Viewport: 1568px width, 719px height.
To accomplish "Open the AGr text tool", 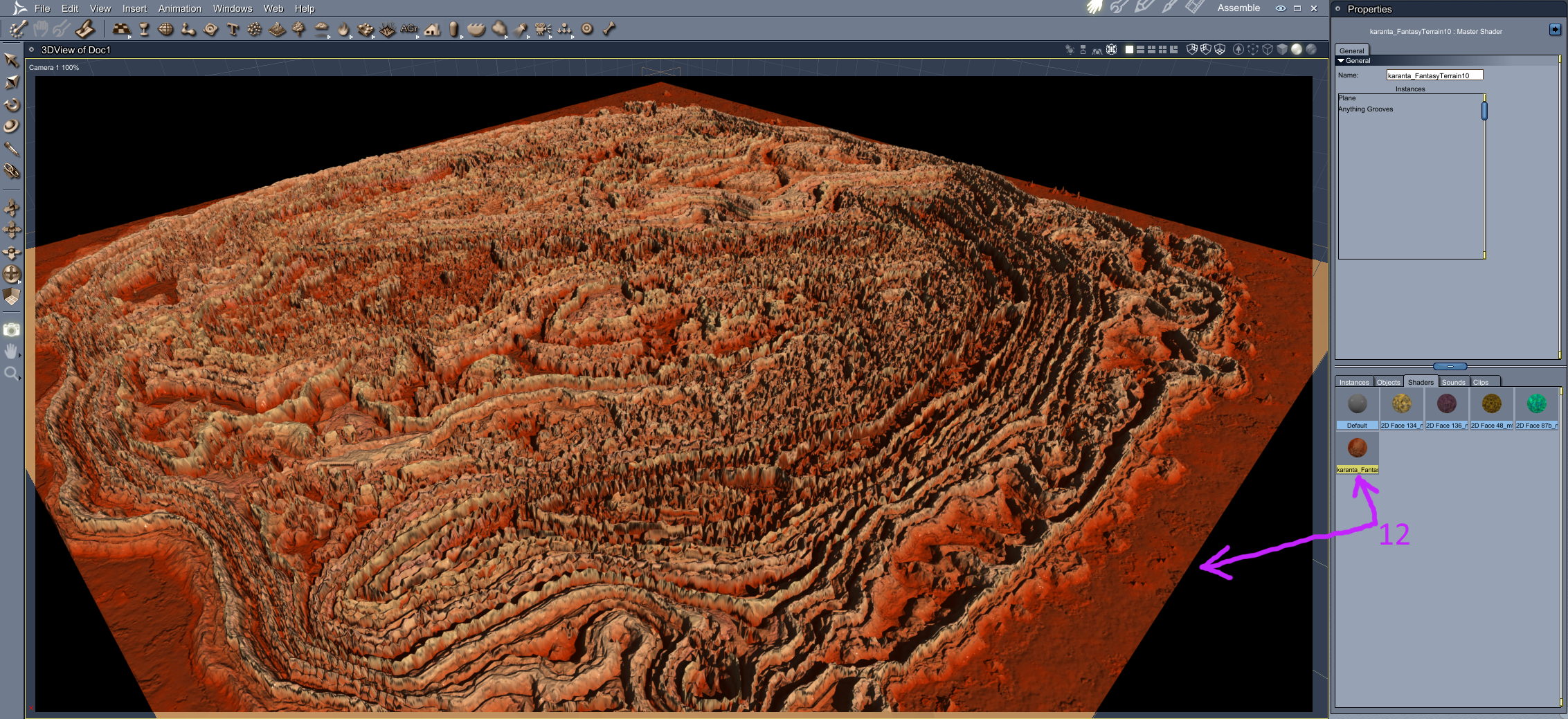I will (x=410, y=29).
